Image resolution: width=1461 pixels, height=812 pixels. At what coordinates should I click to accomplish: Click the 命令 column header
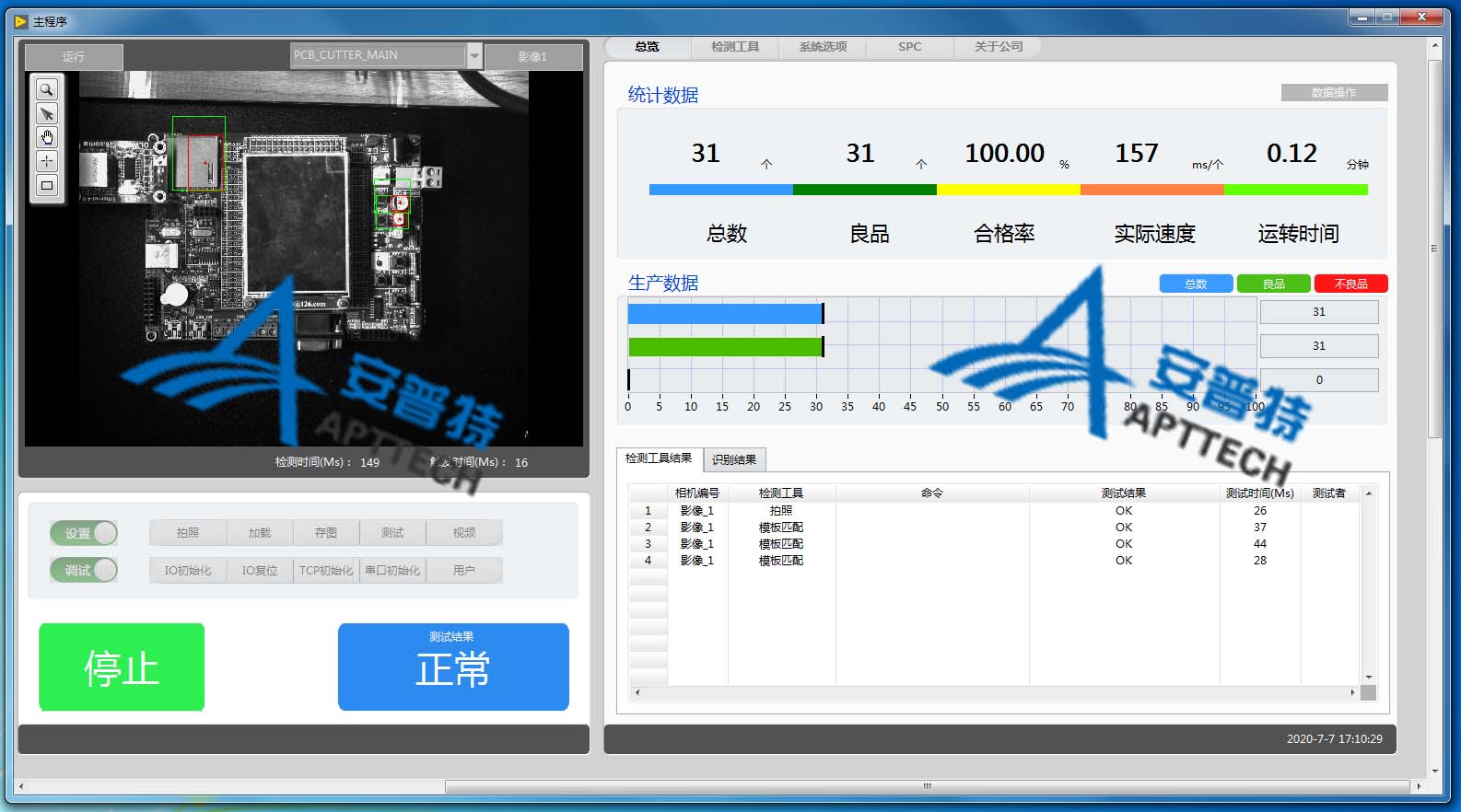tap(932, 493)
